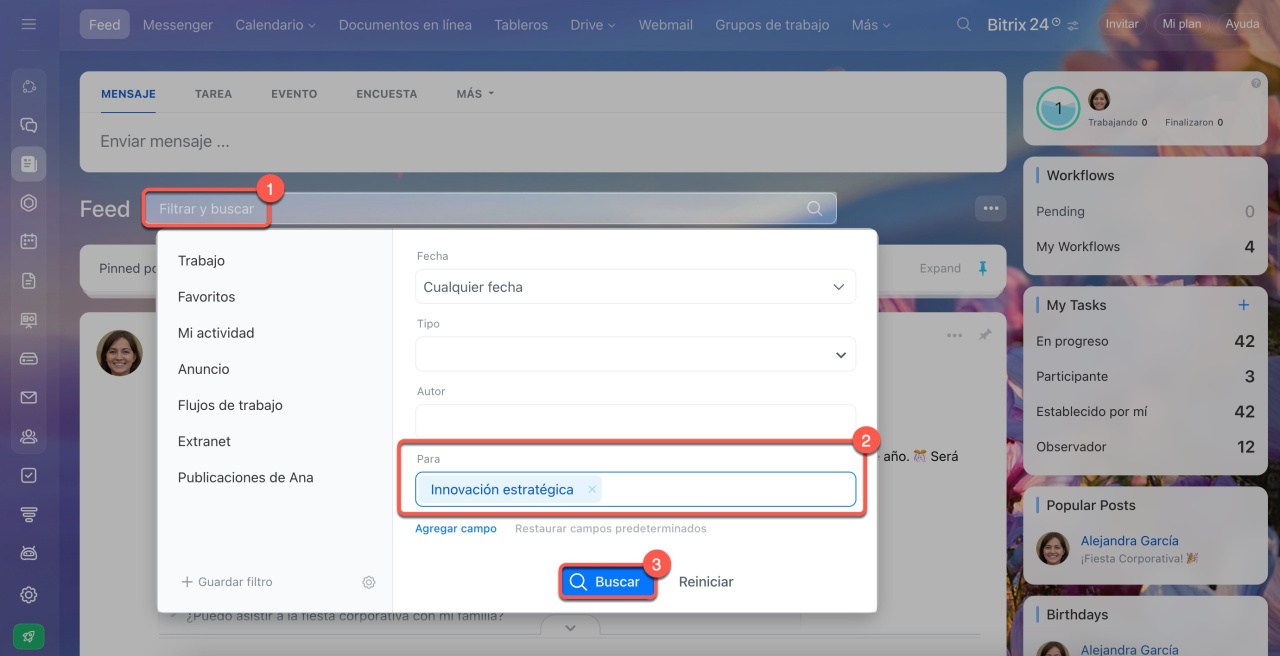Image resolution: width=1280 pixels, height=656 pixels.
Task: Open the filter settings gear icon
Action: (x=369, y=582)
